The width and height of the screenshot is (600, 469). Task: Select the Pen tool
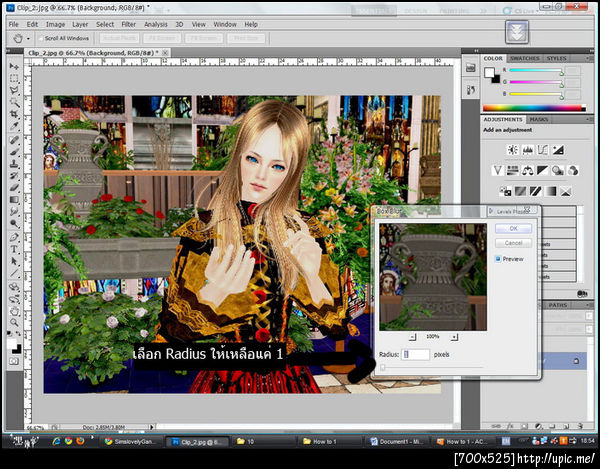(x=14, y=237)
